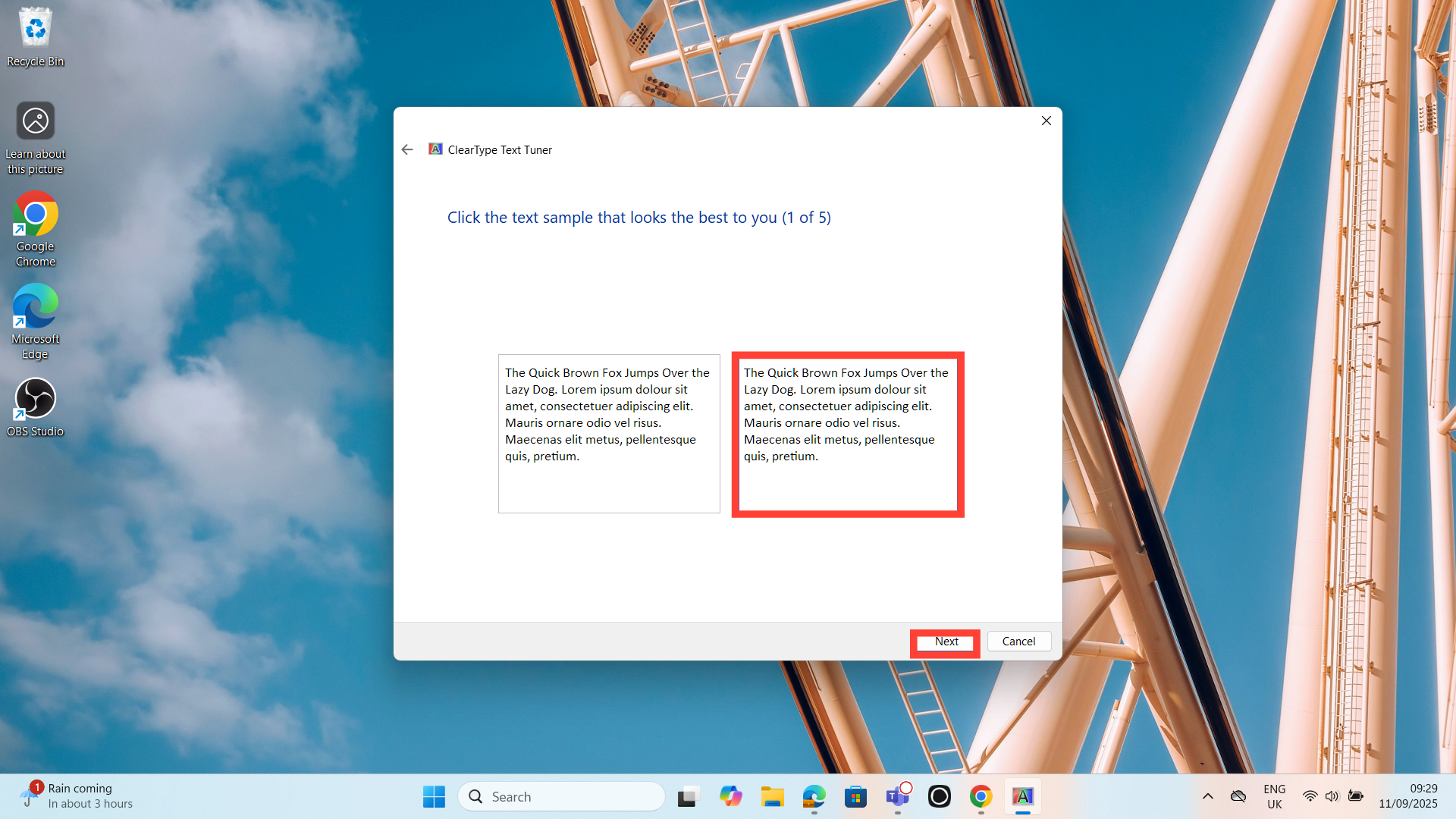Close the ClearType Text Tuner dialog

pyautogui.click(x=1046, y=121)
